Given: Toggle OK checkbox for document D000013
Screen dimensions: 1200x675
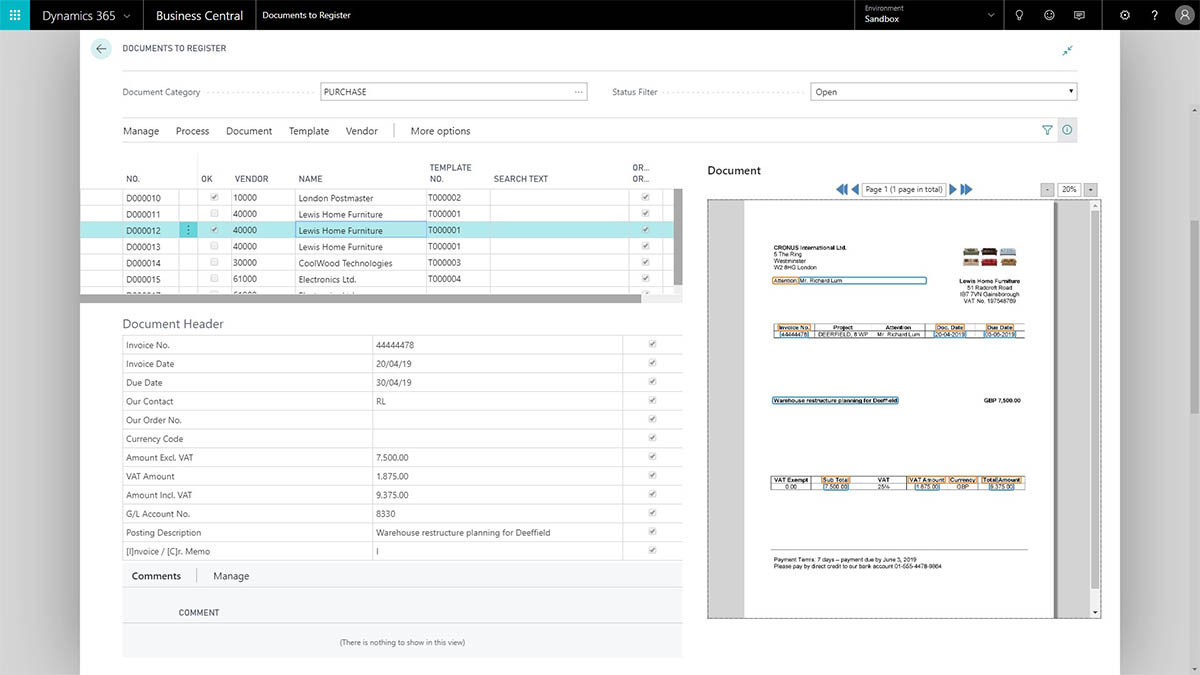Looking at the screenshot, I should point(214,246).
